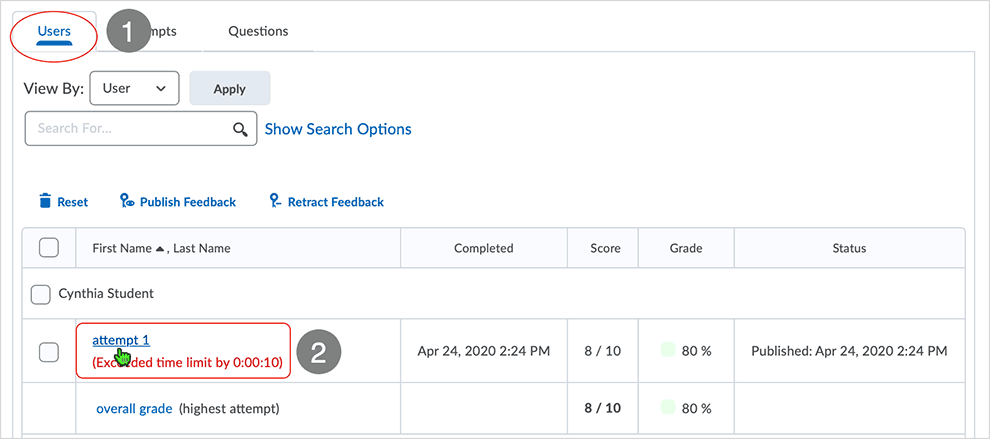
Task: Switch to the Questions tab
Action: click(258, 31)
